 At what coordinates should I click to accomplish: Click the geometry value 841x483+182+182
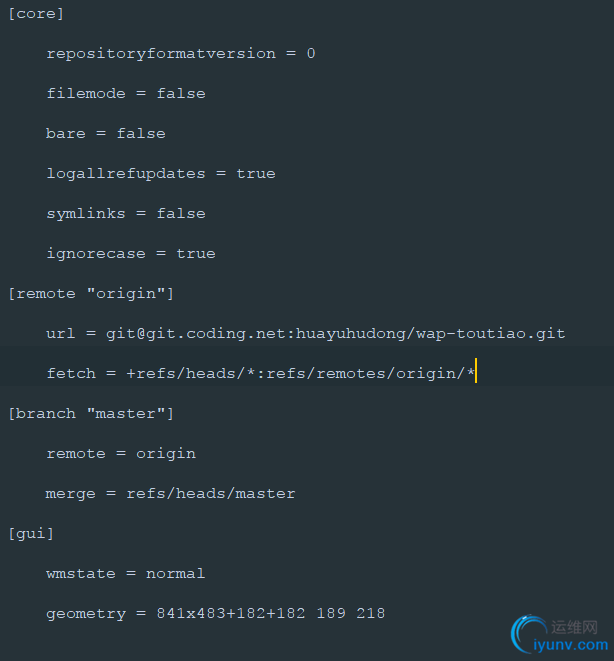pos(231,613)
